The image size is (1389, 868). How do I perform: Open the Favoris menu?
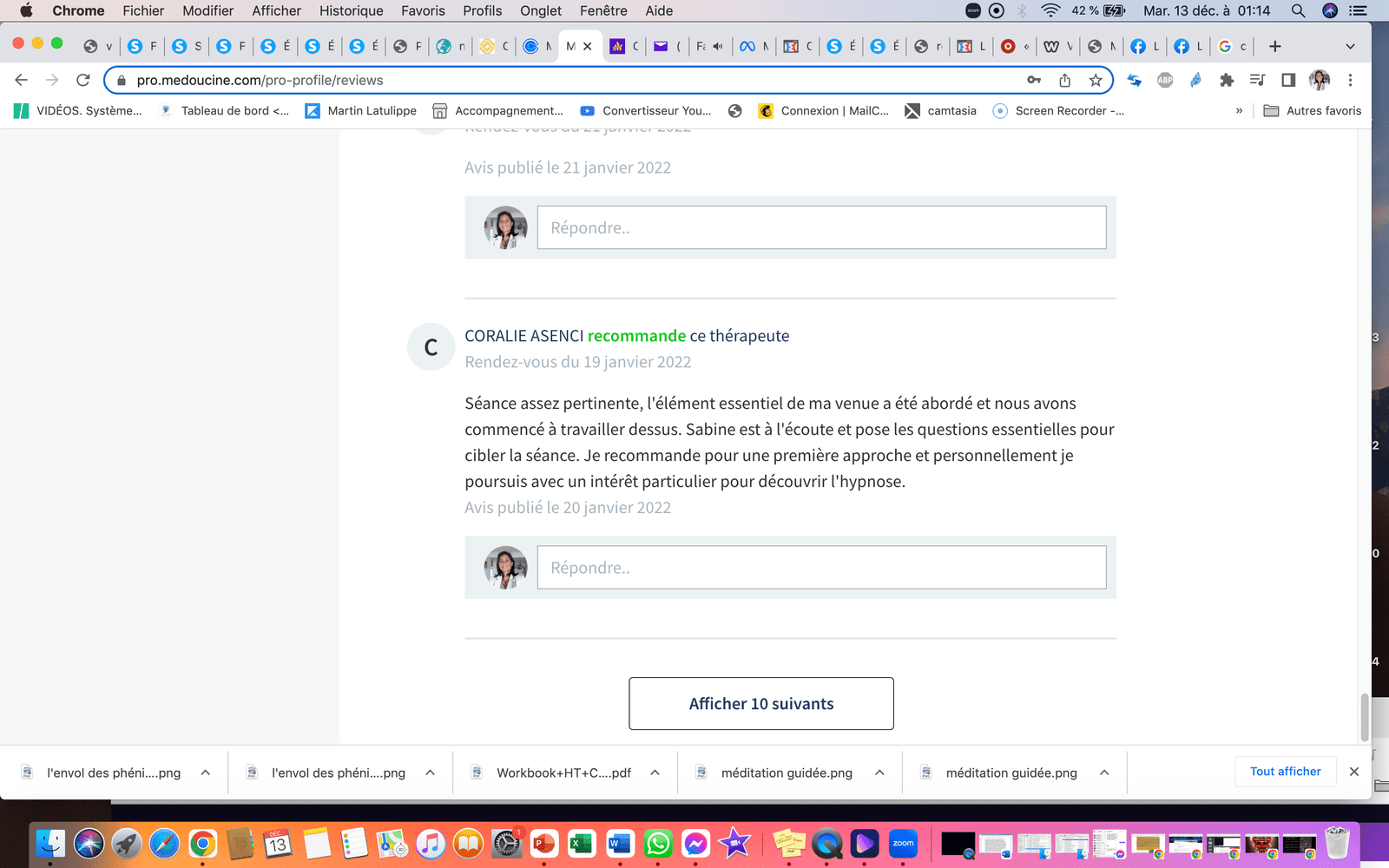click(423, 10)
